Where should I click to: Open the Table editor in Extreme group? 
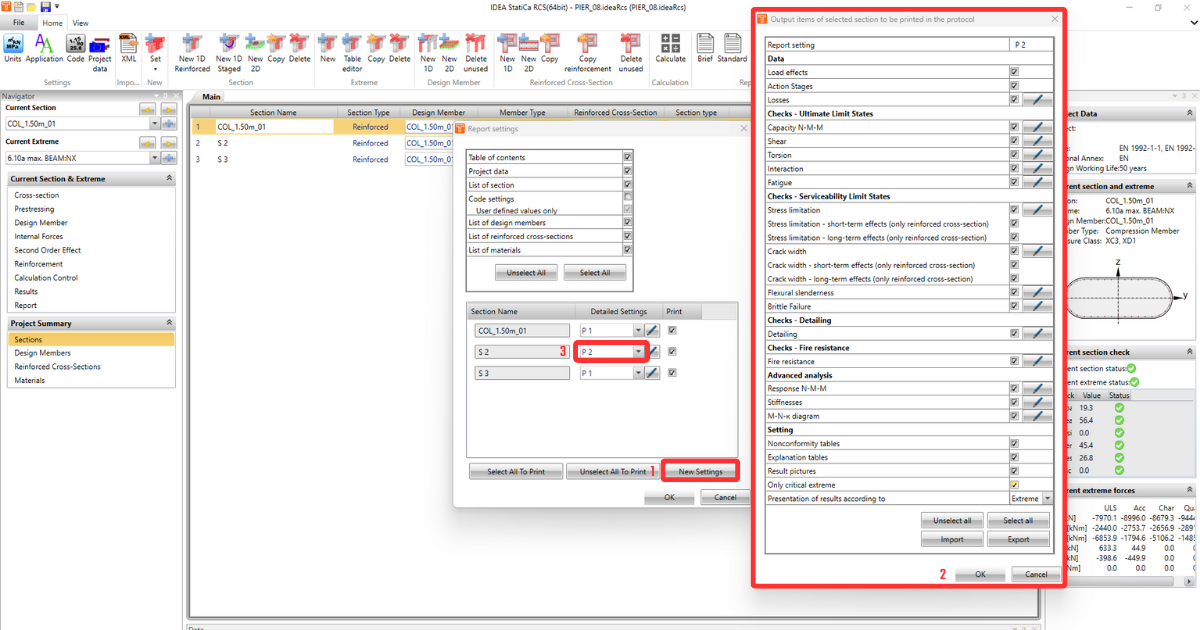(352, 48)
